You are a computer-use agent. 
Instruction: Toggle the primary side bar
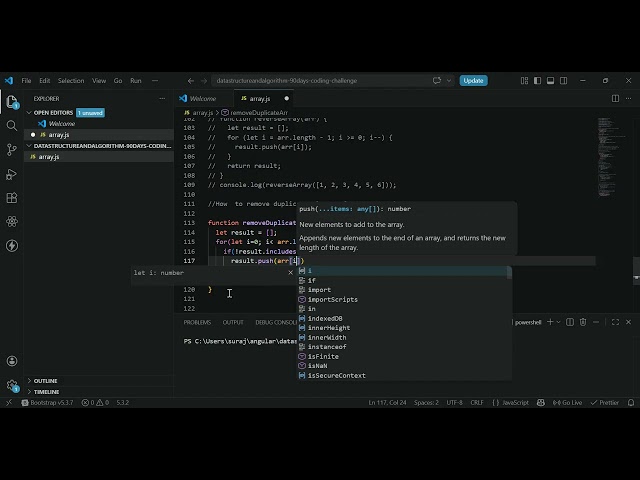pyautogui.click(x=538, y=80)
